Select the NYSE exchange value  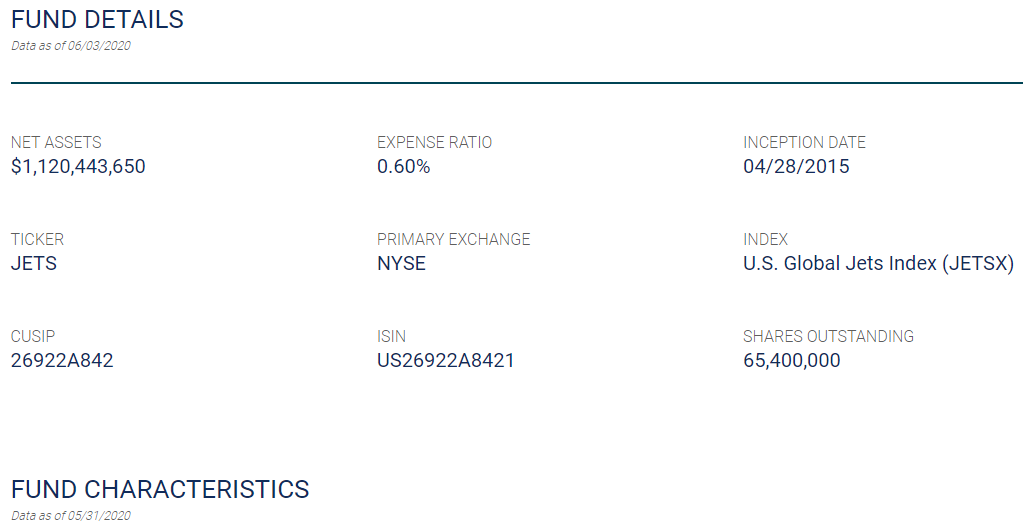click(401, 264)
